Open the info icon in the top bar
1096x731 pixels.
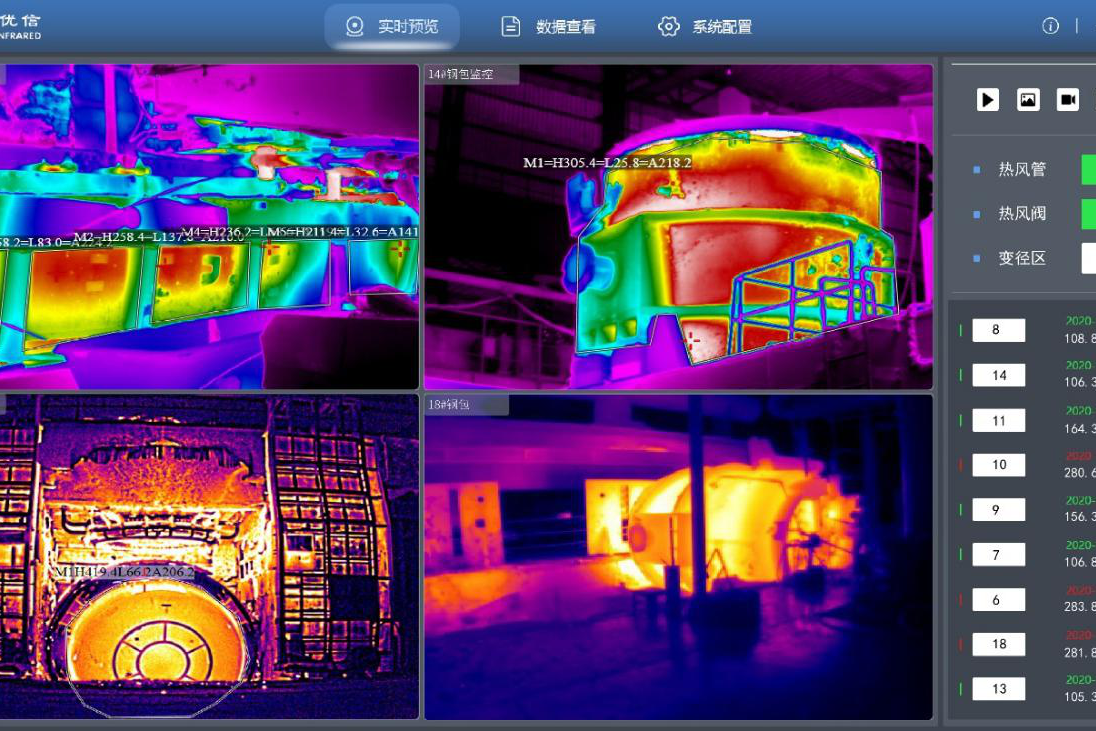pyautogui.click(x=1050, y=26)
